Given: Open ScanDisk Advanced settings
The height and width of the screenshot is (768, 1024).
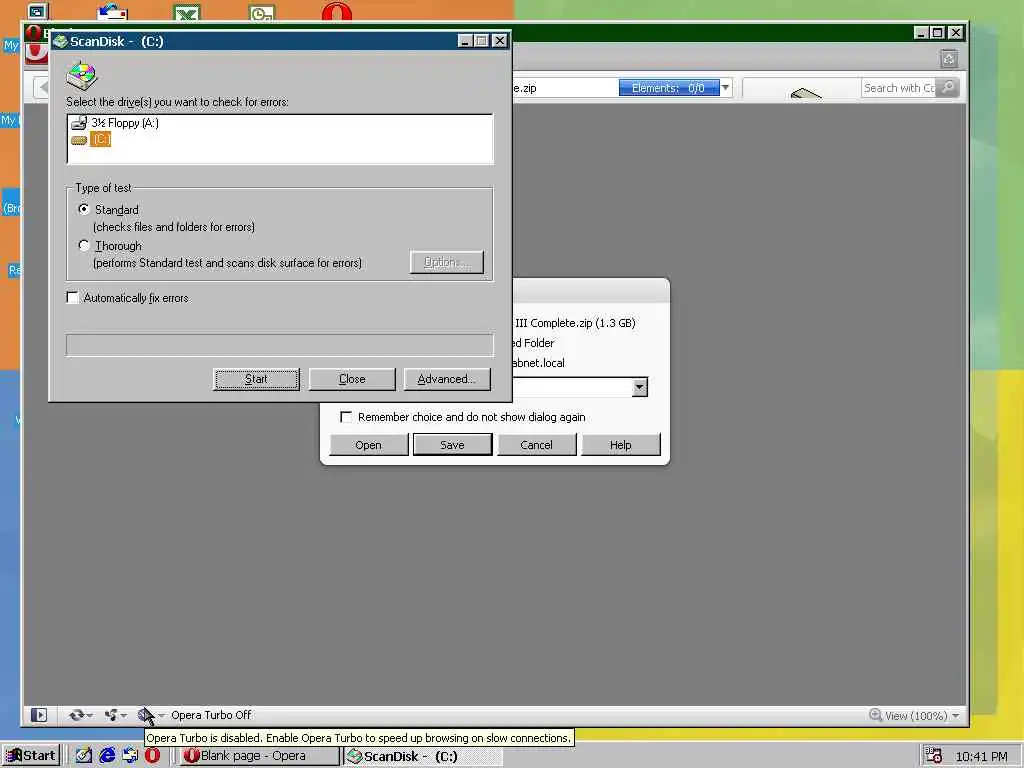Looking at the screenshot, I should pos(447,379).
